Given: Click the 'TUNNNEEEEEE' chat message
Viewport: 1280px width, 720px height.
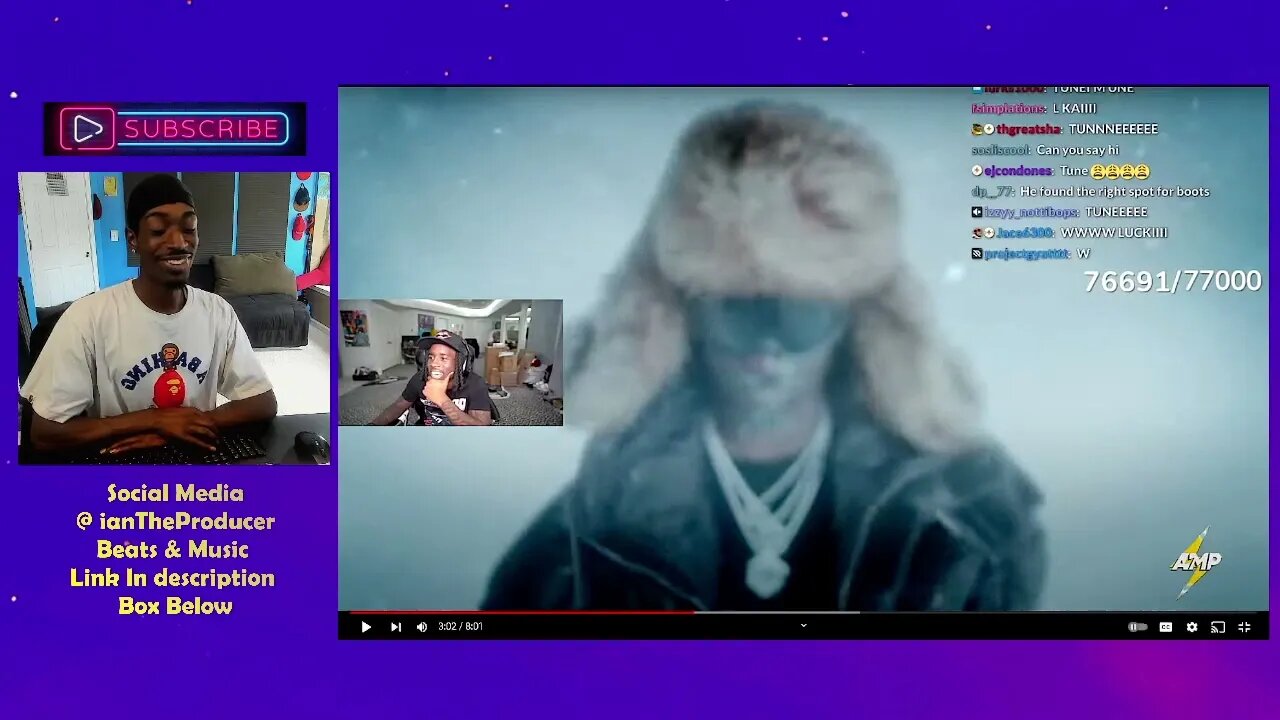Looking at the screenshot, I should click(1113, 129).
